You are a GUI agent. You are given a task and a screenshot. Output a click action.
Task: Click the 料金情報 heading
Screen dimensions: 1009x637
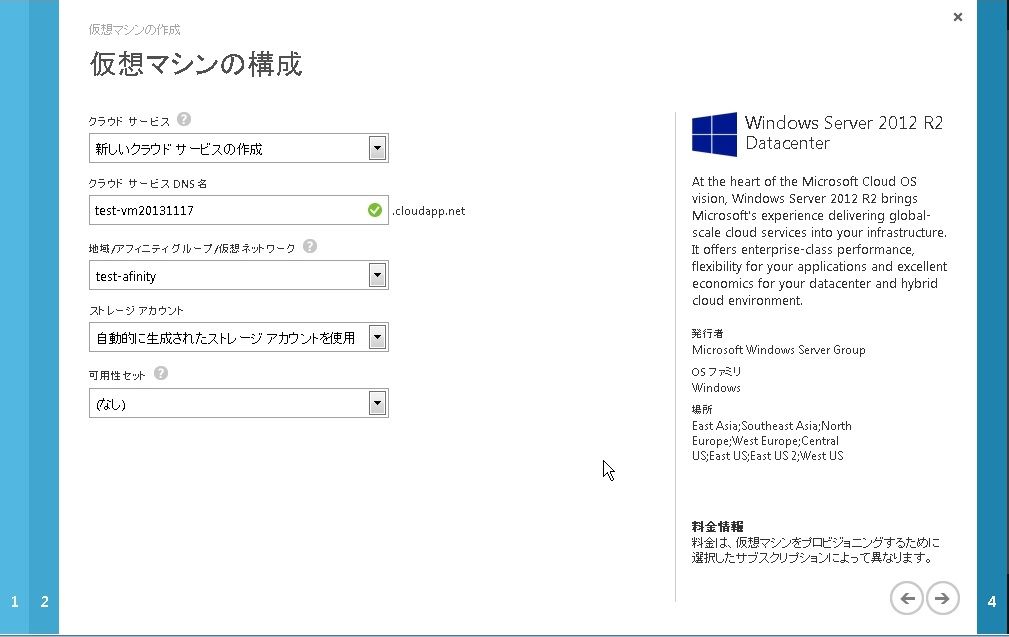[717, 526]
